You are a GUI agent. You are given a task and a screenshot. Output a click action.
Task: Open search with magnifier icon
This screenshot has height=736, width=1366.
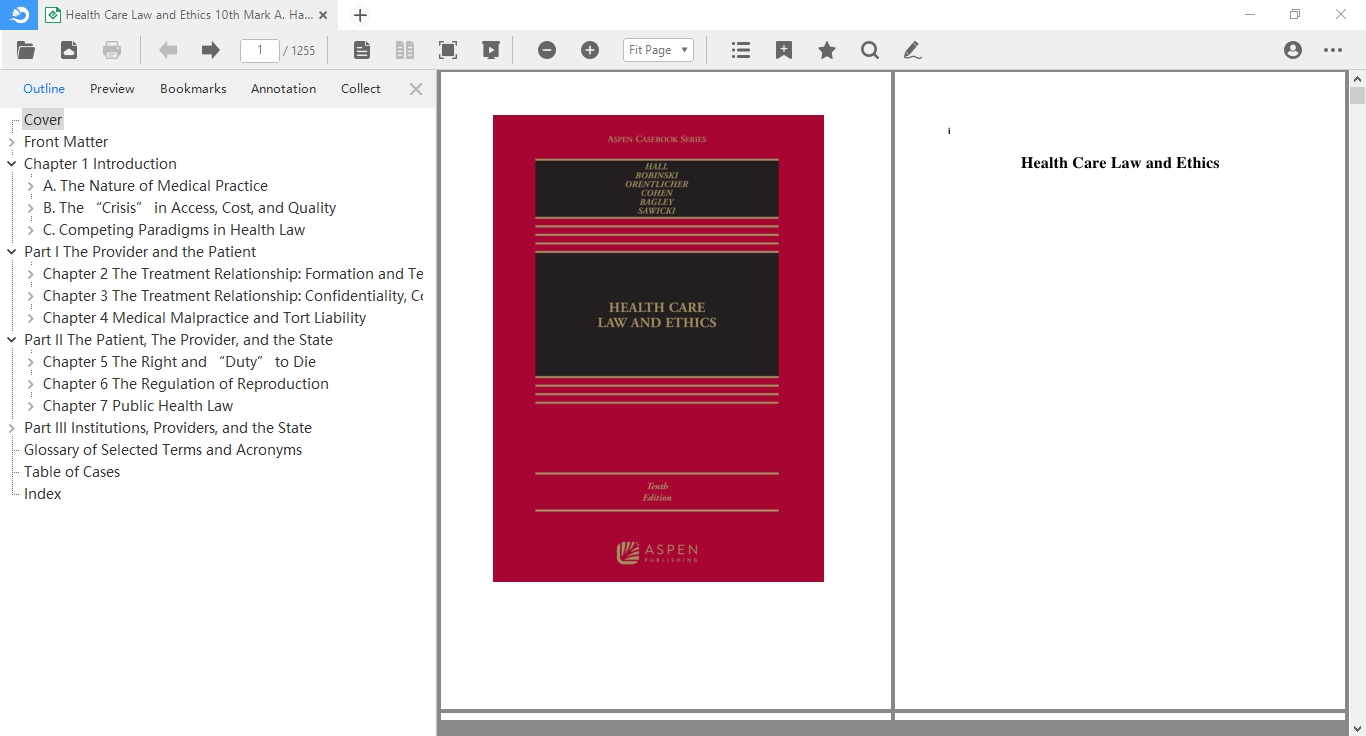pos(870,50)
